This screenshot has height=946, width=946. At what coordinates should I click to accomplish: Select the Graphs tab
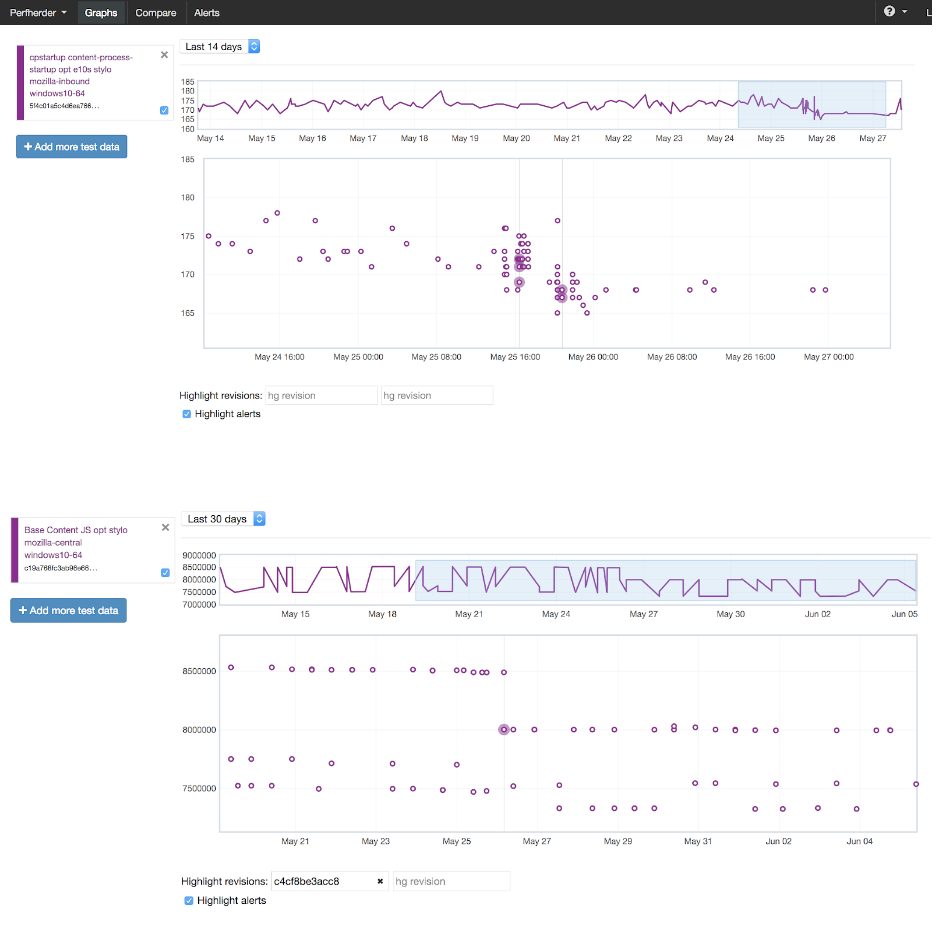pyautogui.click(x=100, y=13)
